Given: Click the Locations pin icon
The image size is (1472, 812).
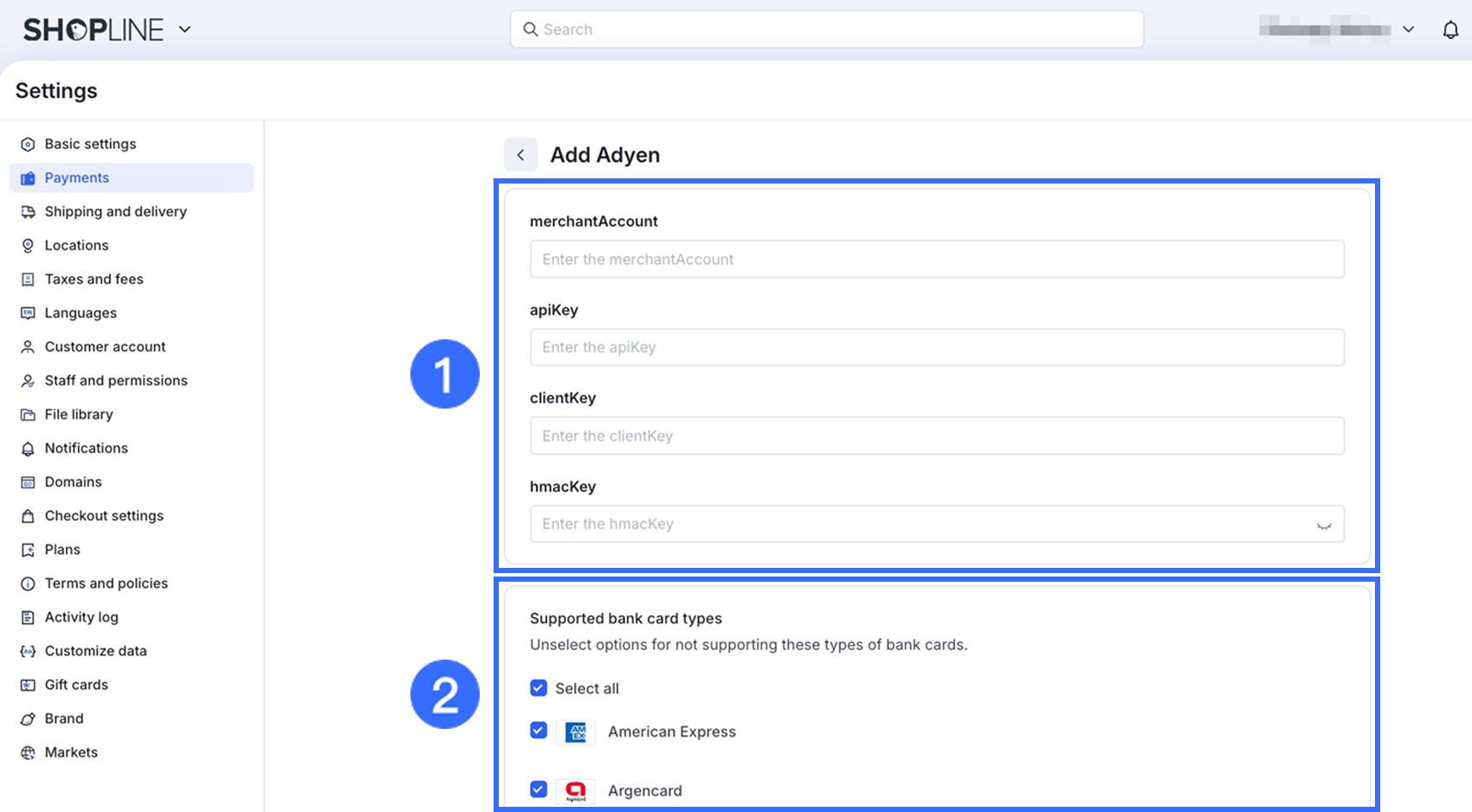Looking at the screenshot, I should [28, 246].
